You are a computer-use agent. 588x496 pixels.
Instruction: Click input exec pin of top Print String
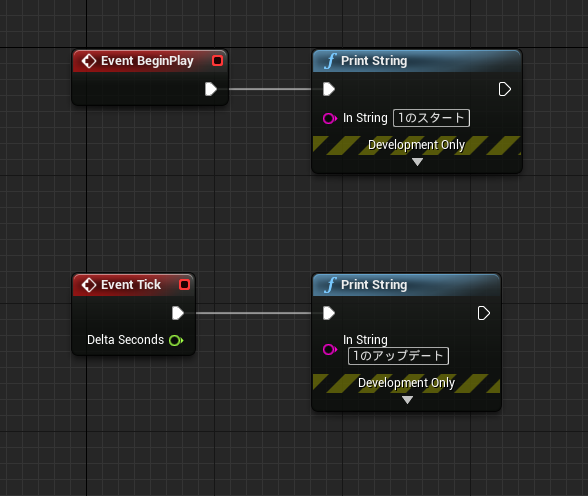329,89
